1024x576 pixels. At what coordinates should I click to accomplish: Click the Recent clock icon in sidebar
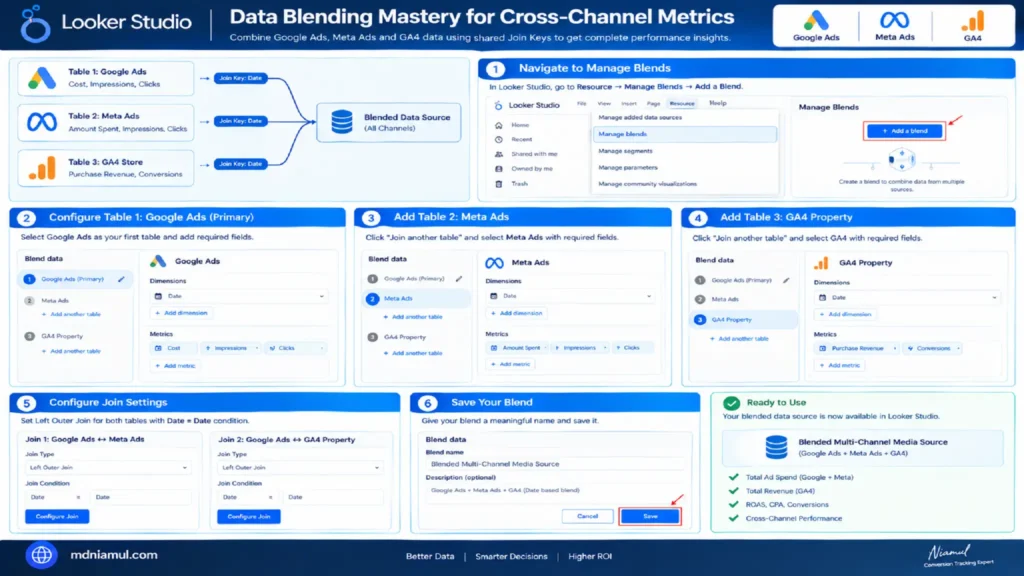(498, 139)
